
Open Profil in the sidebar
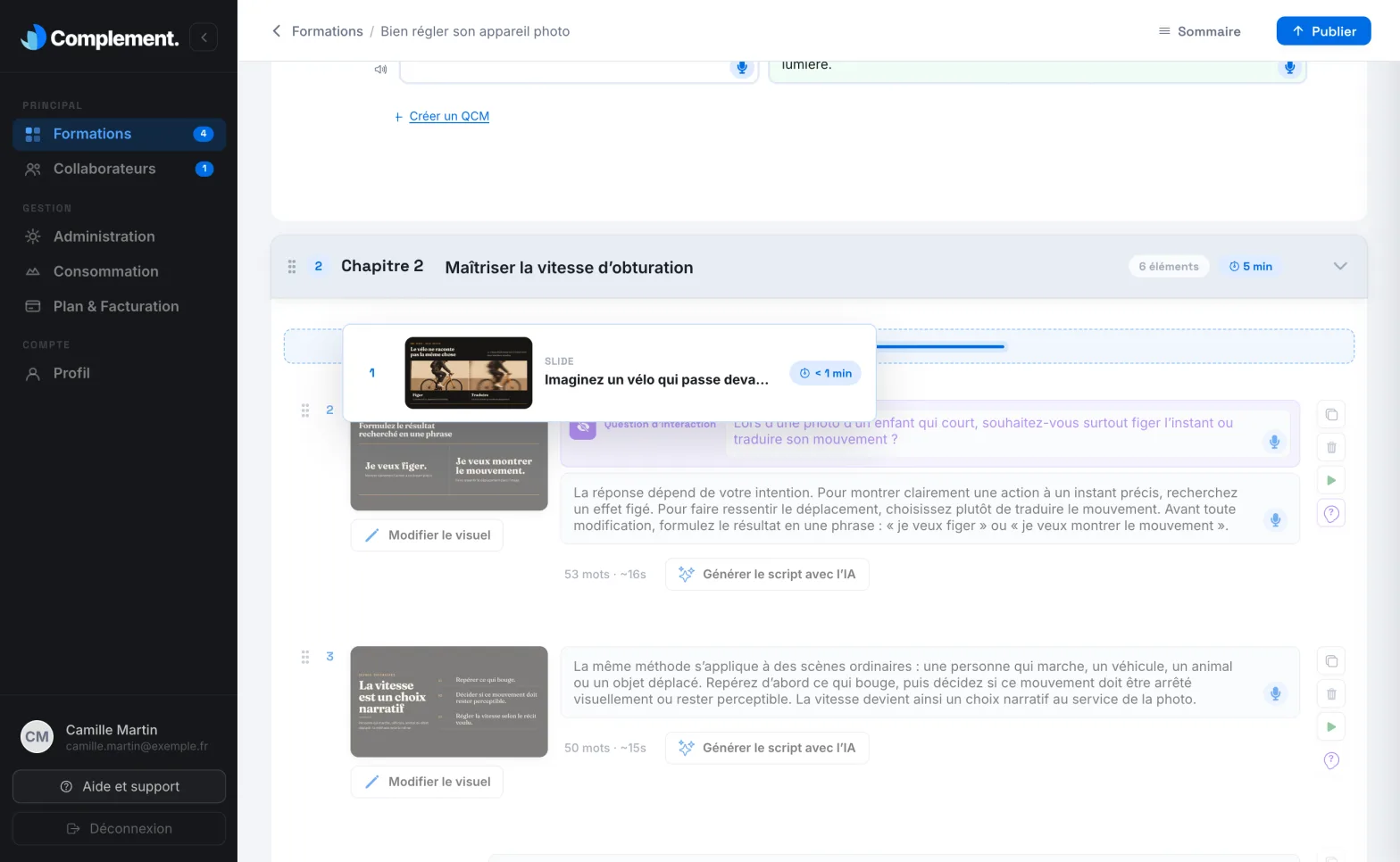[x=119, y=373]
